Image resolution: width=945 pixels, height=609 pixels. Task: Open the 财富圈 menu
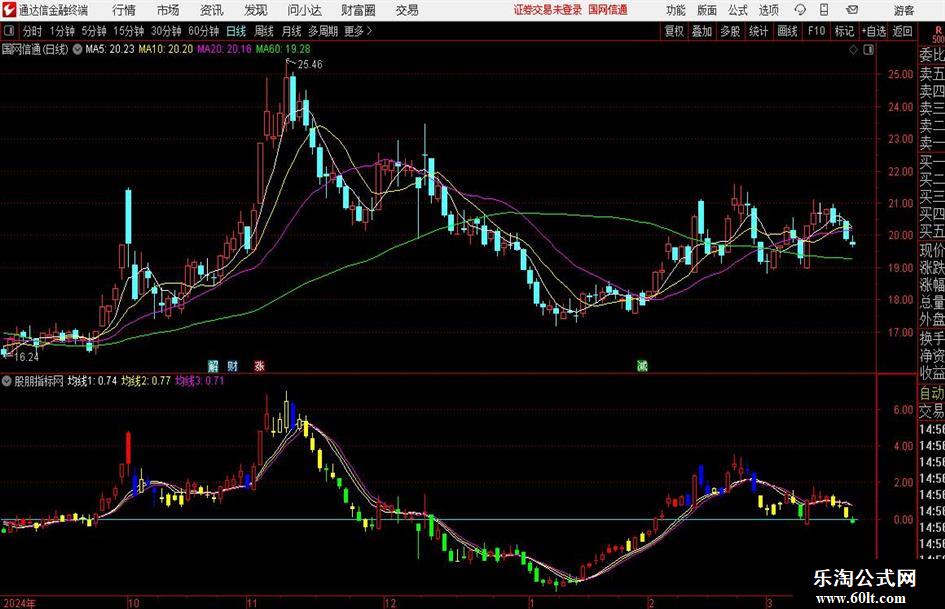(358, 10)
